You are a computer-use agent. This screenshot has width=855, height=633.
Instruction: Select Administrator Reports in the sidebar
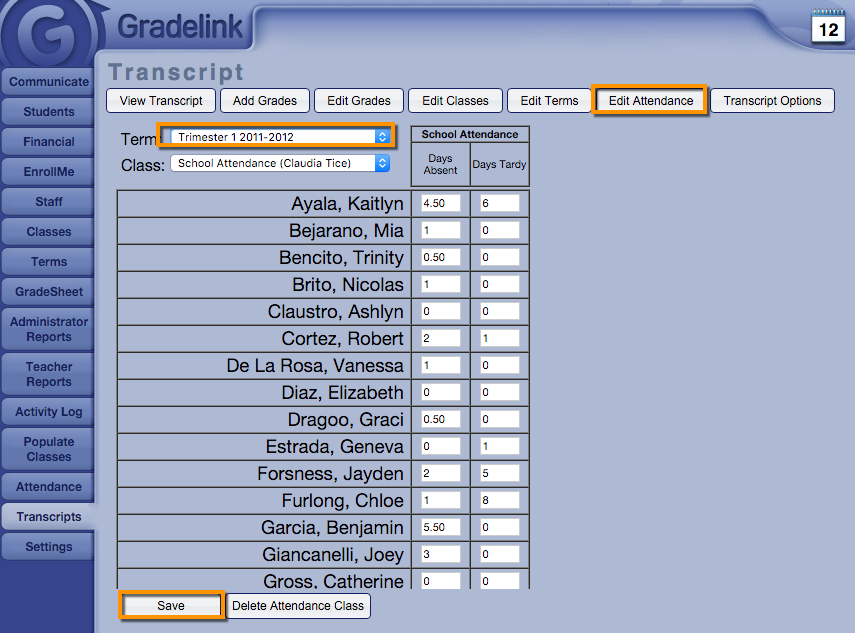(49, 329)
